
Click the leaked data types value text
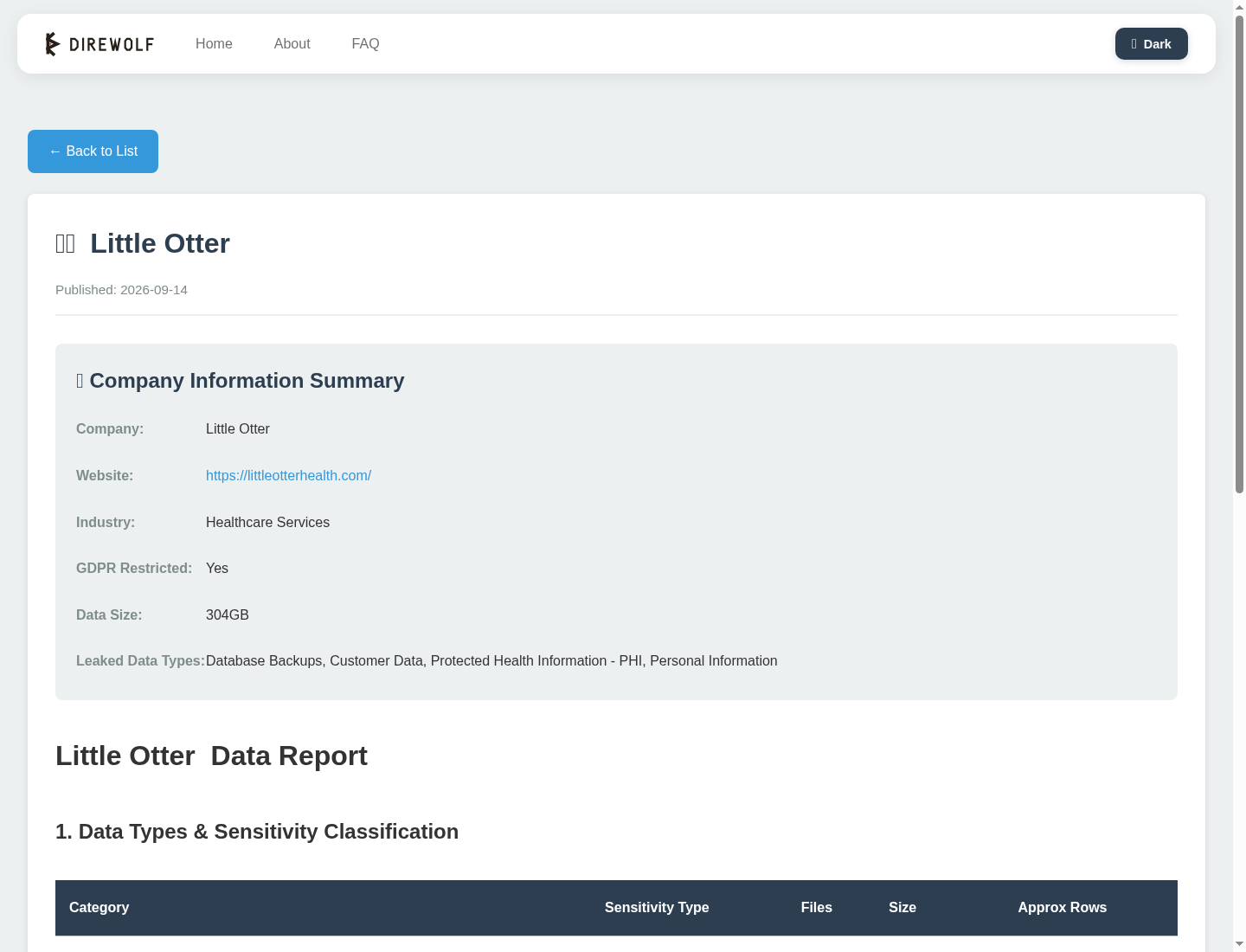click(491, 660)
